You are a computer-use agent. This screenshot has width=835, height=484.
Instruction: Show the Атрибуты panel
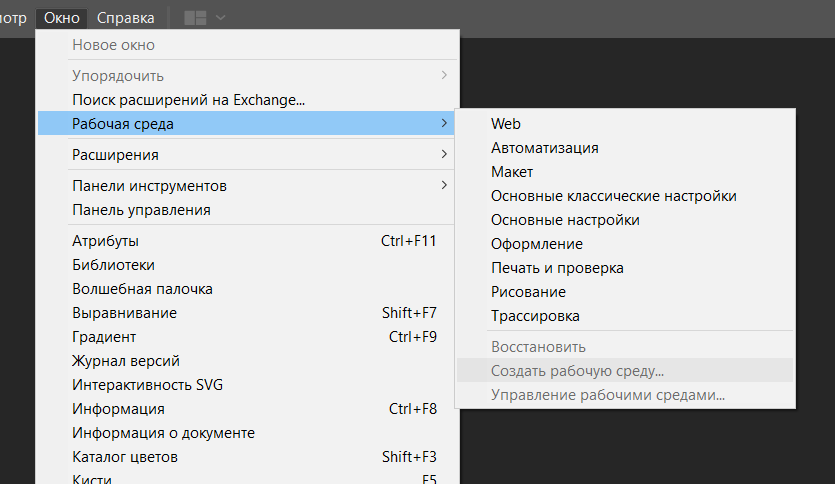coord(105,241)
